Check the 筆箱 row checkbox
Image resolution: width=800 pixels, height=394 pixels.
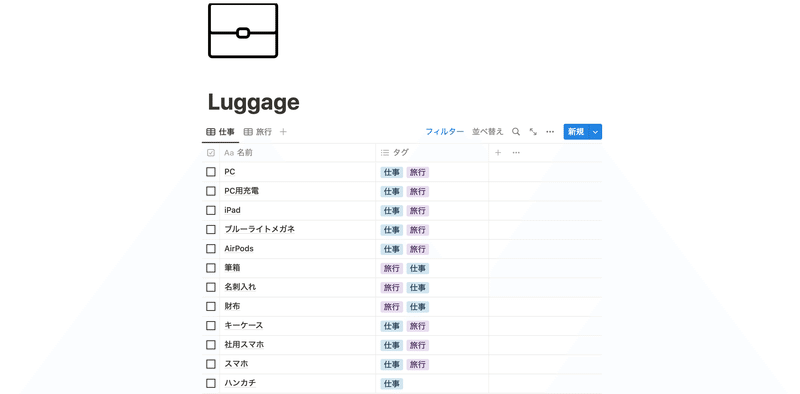coord(211,268)
